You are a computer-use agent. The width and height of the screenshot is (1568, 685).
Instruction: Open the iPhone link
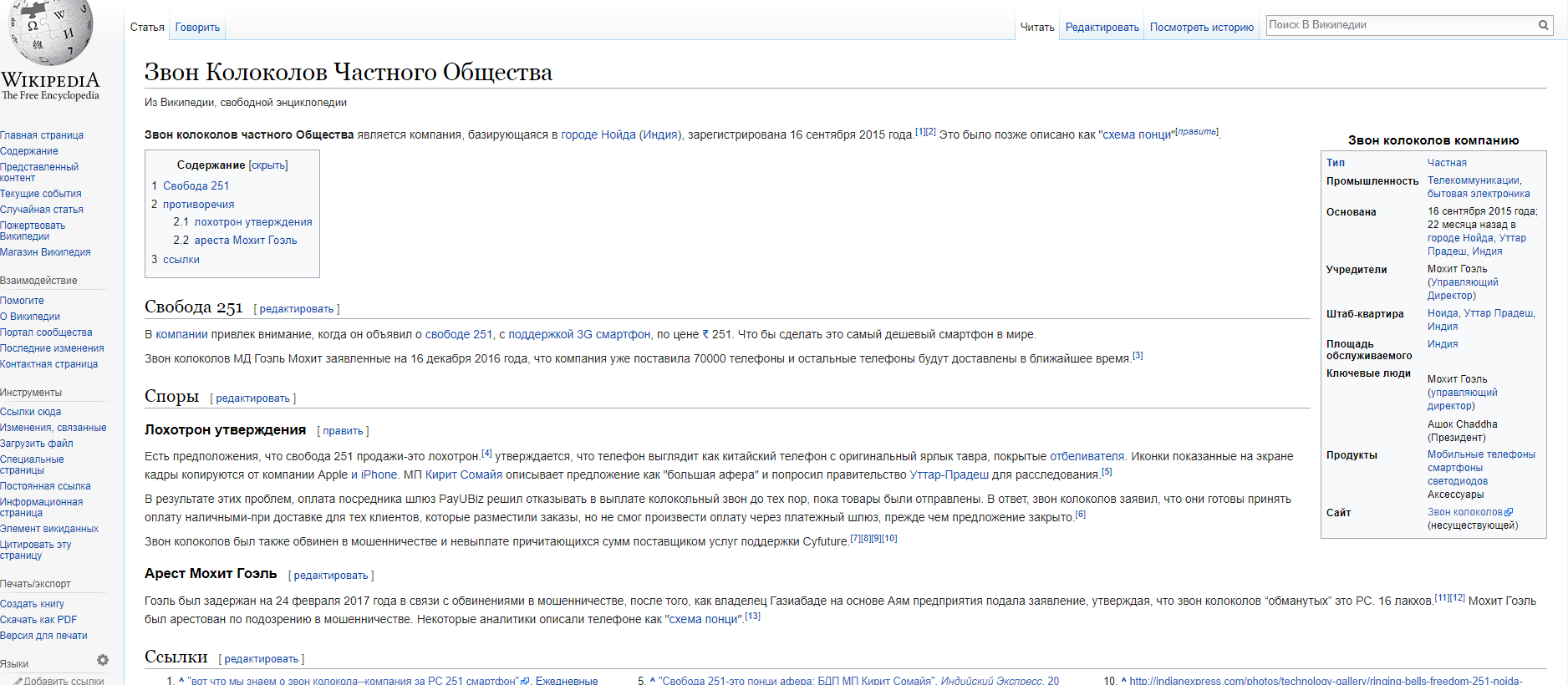[379, 474]
